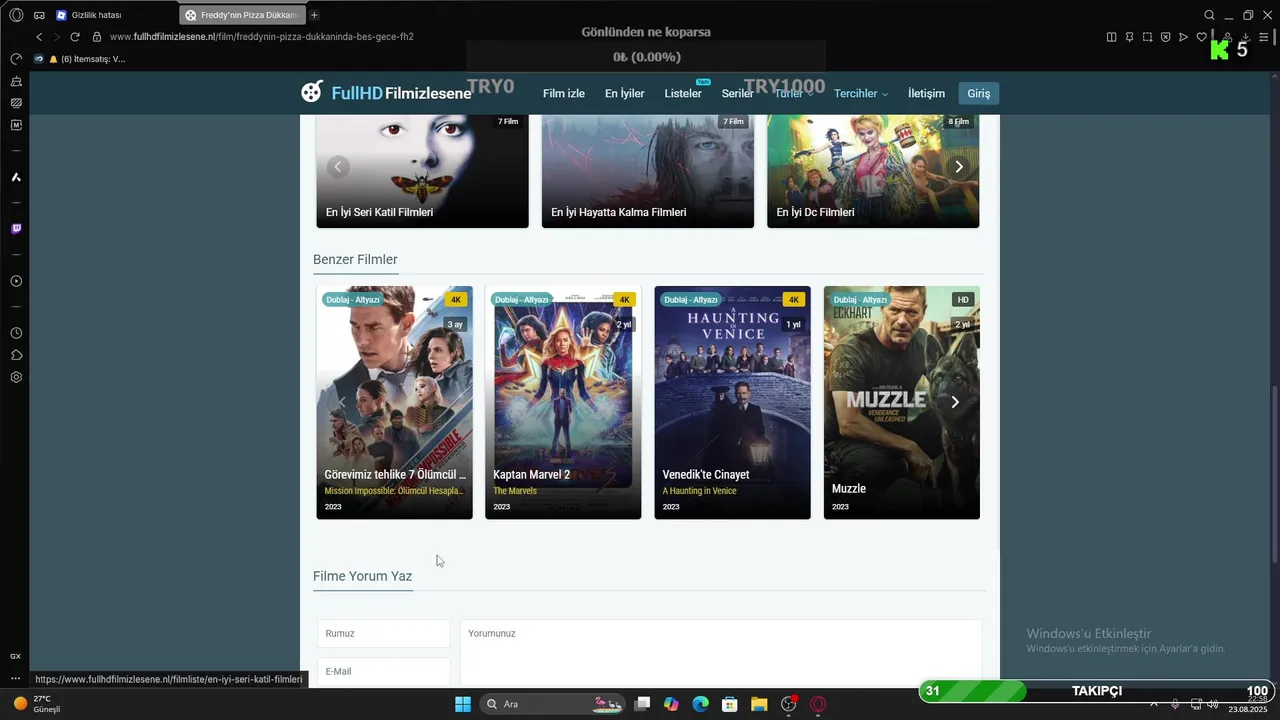Launch Microsoft Edge from the taskbar
This screenshot has width=1280, height=720.
tap(700, 704)
